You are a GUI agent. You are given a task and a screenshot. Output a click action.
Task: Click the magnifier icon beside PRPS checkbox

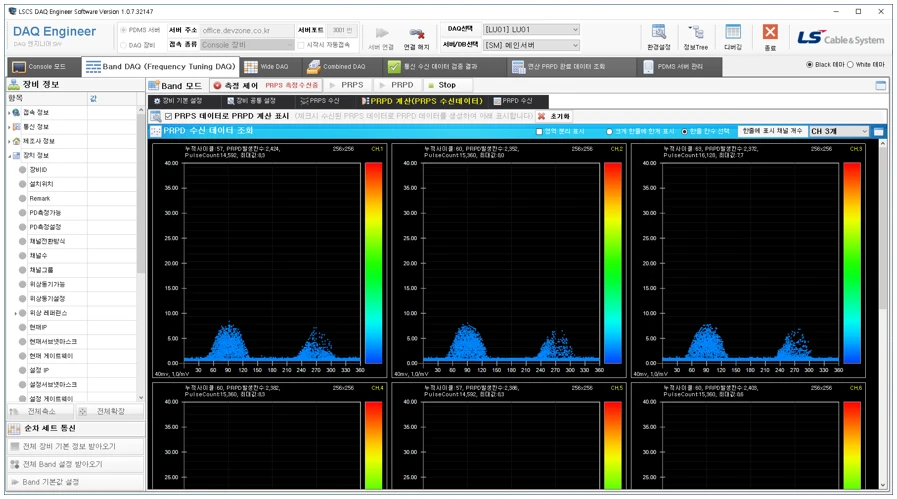click(x=155, y=116)
